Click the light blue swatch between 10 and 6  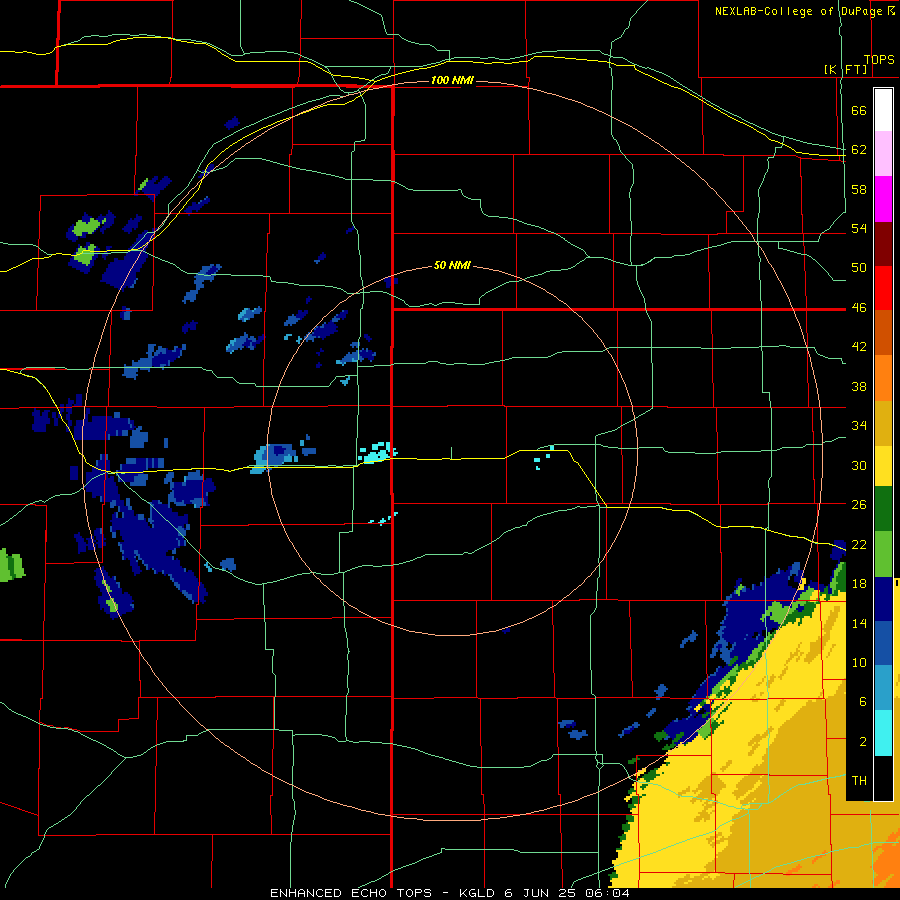[883, 687]
